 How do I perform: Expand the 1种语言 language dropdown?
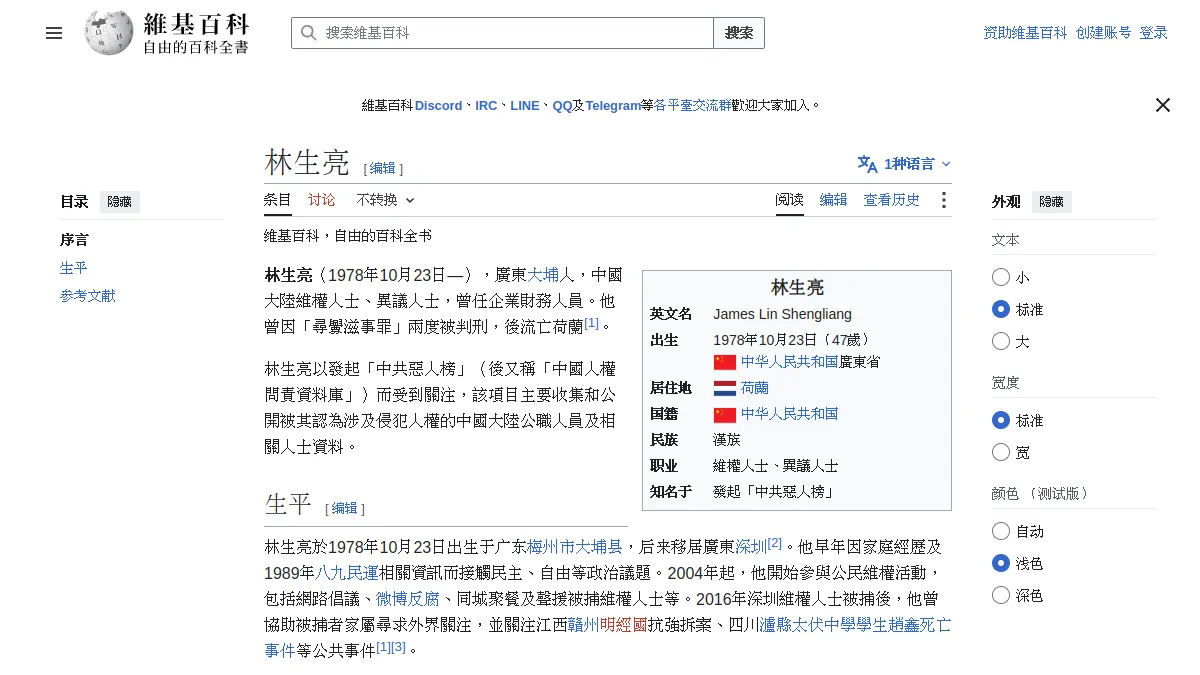coord(904,164)
